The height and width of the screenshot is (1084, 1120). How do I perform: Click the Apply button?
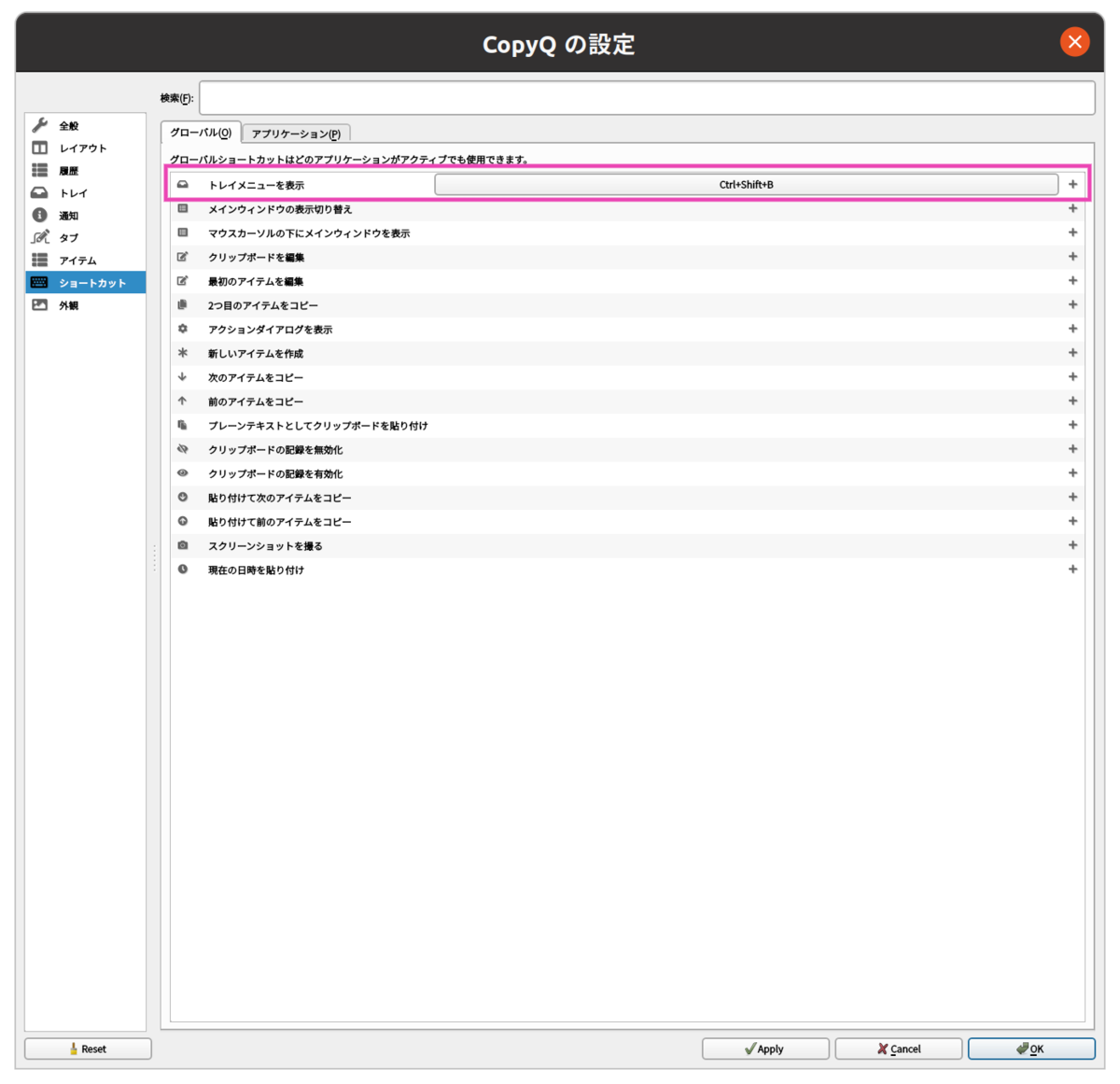pyautogui.click(x=765, y=1049)
